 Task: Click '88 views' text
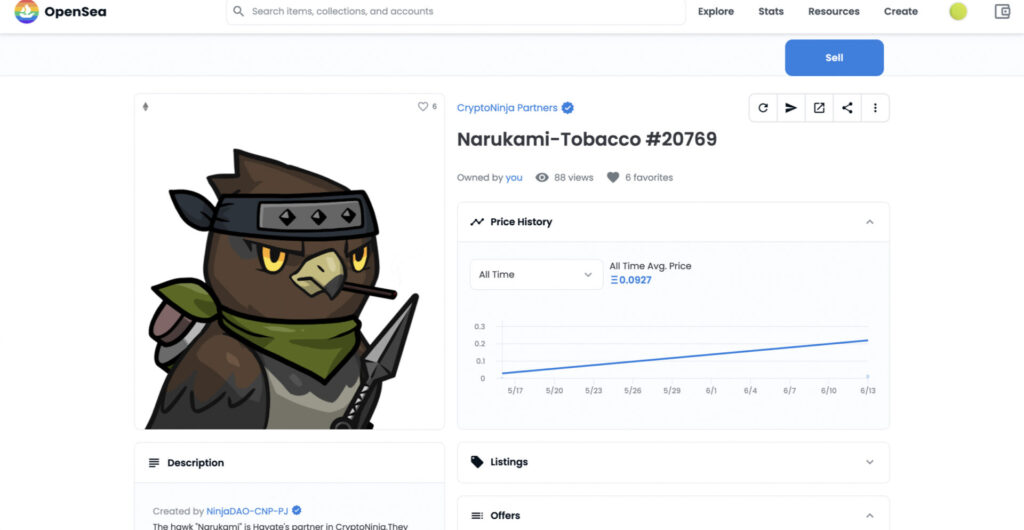[573, 178]
